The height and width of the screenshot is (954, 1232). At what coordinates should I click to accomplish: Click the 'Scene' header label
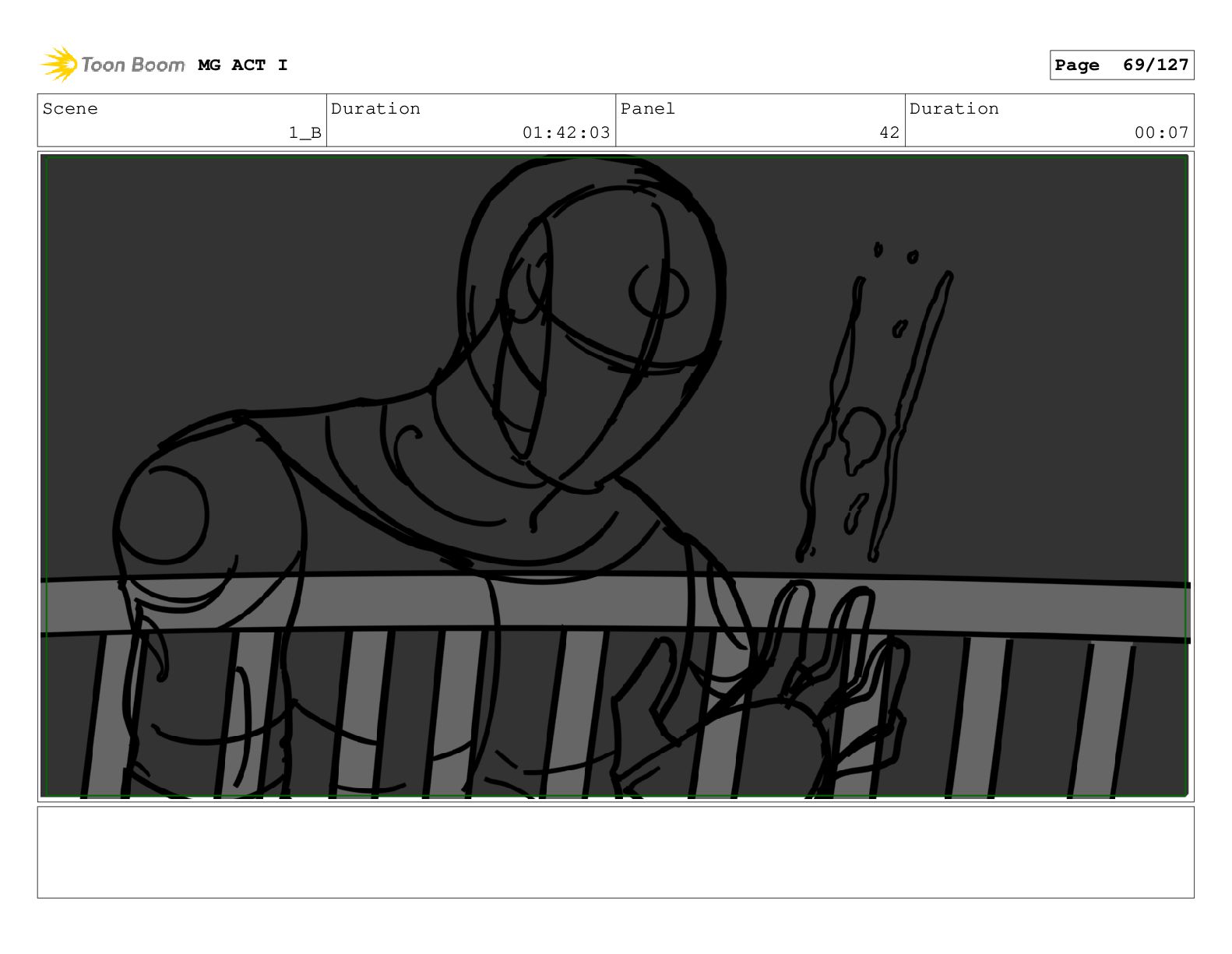[70, 109]
